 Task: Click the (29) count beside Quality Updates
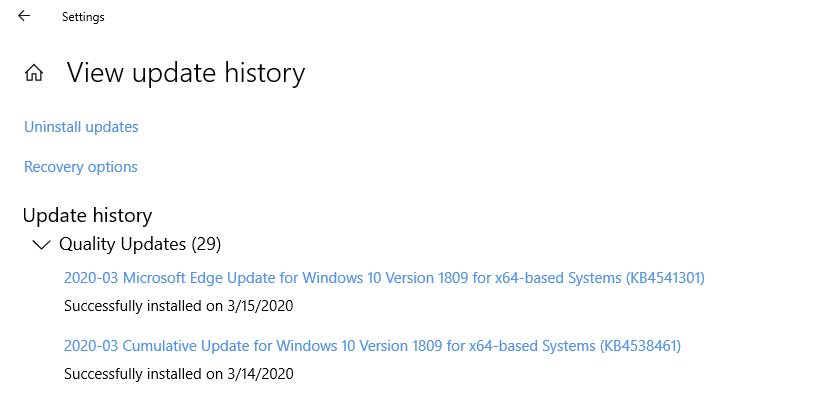pyautogui.click(x=205, y=244)
